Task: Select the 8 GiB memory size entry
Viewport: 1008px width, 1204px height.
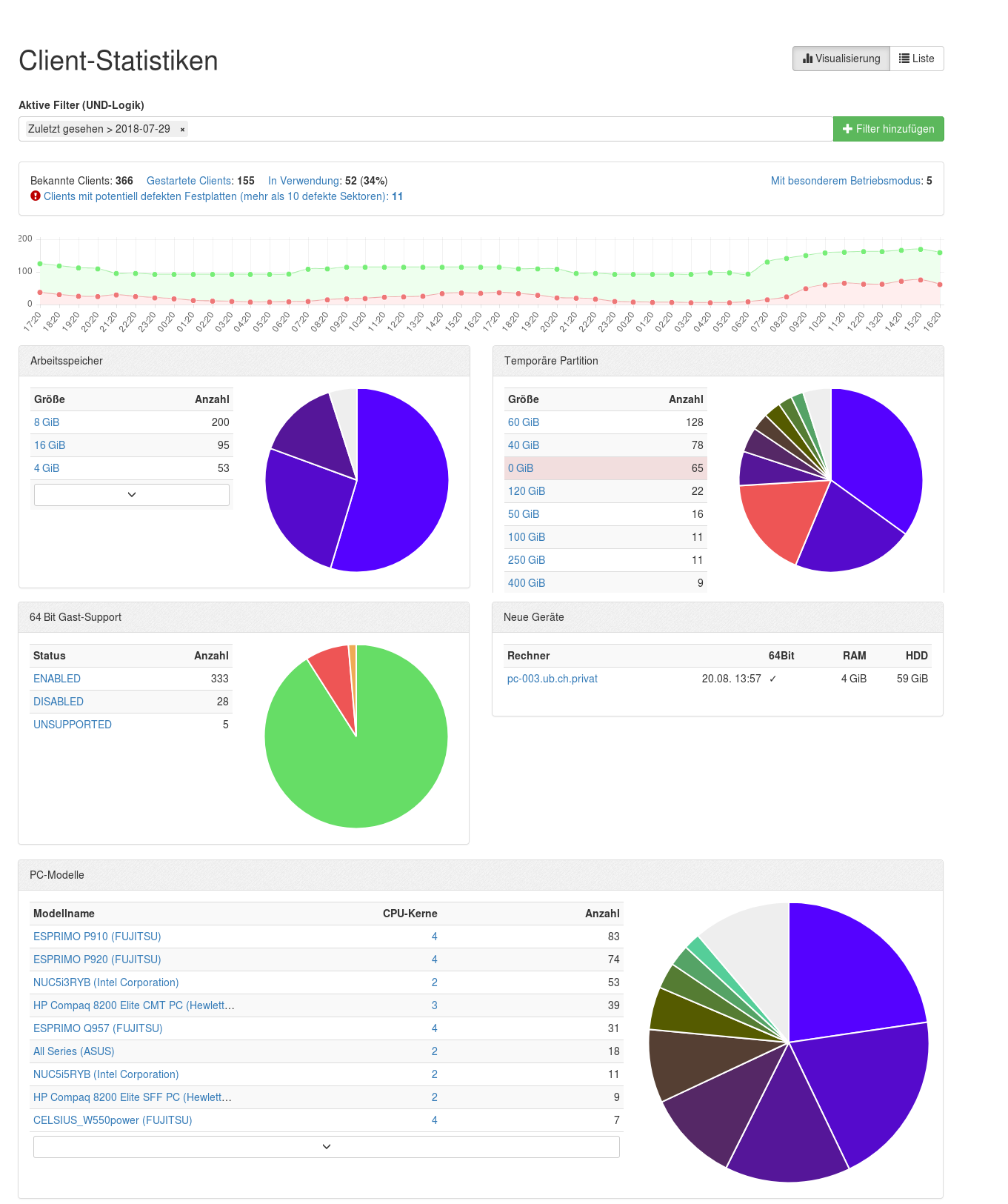Action: pyautogui.click(x=47, y=422)
